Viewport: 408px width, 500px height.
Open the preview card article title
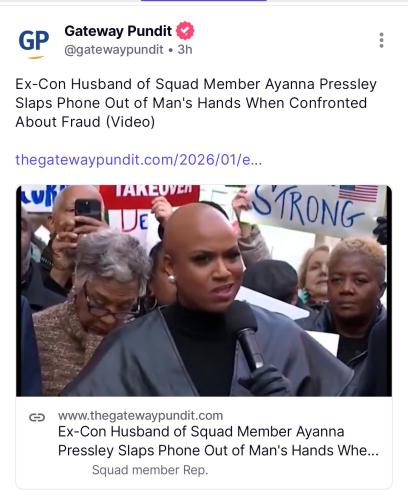[218, 441]
